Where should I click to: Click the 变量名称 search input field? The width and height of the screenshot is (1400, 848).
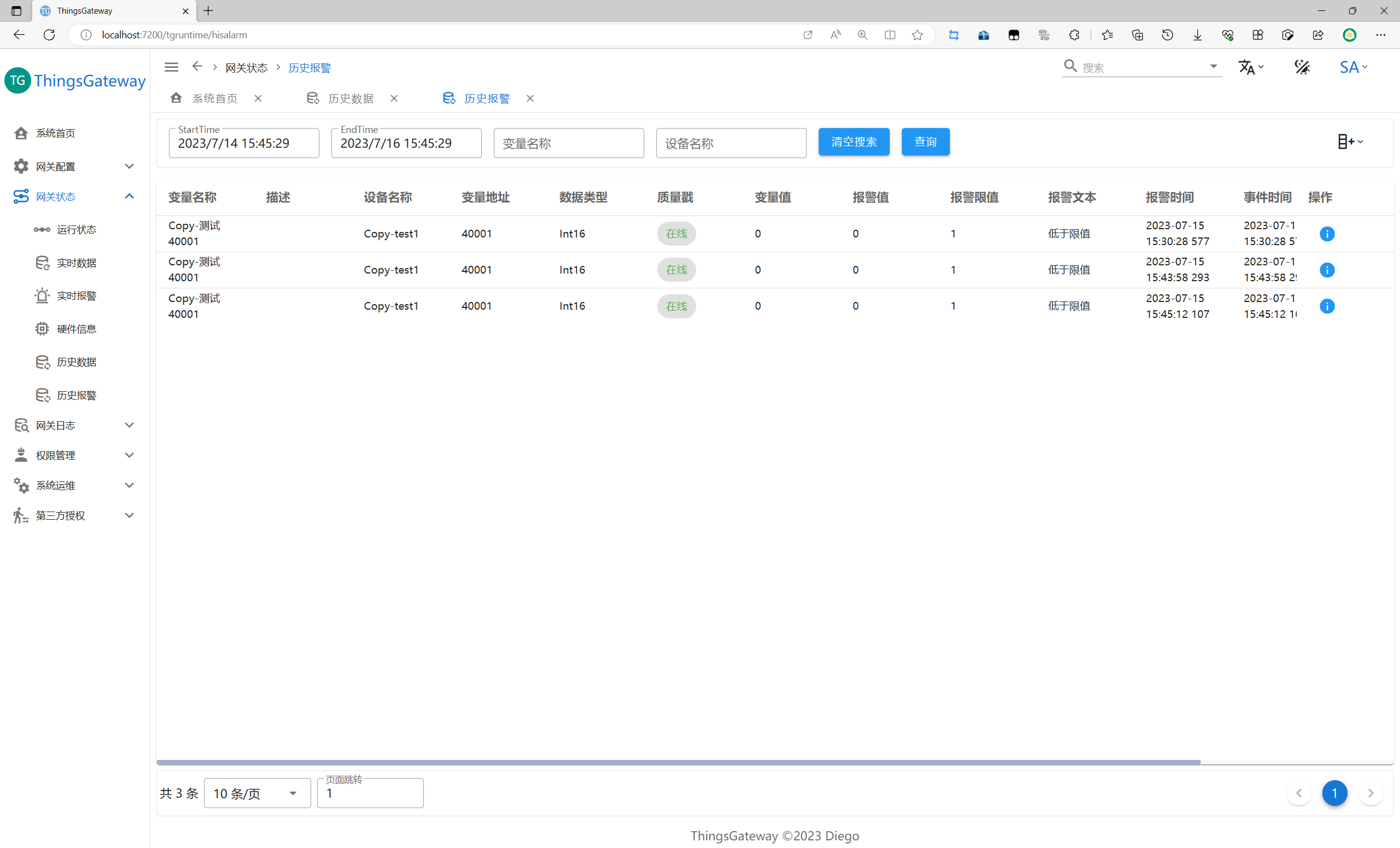tap(568, 143)
